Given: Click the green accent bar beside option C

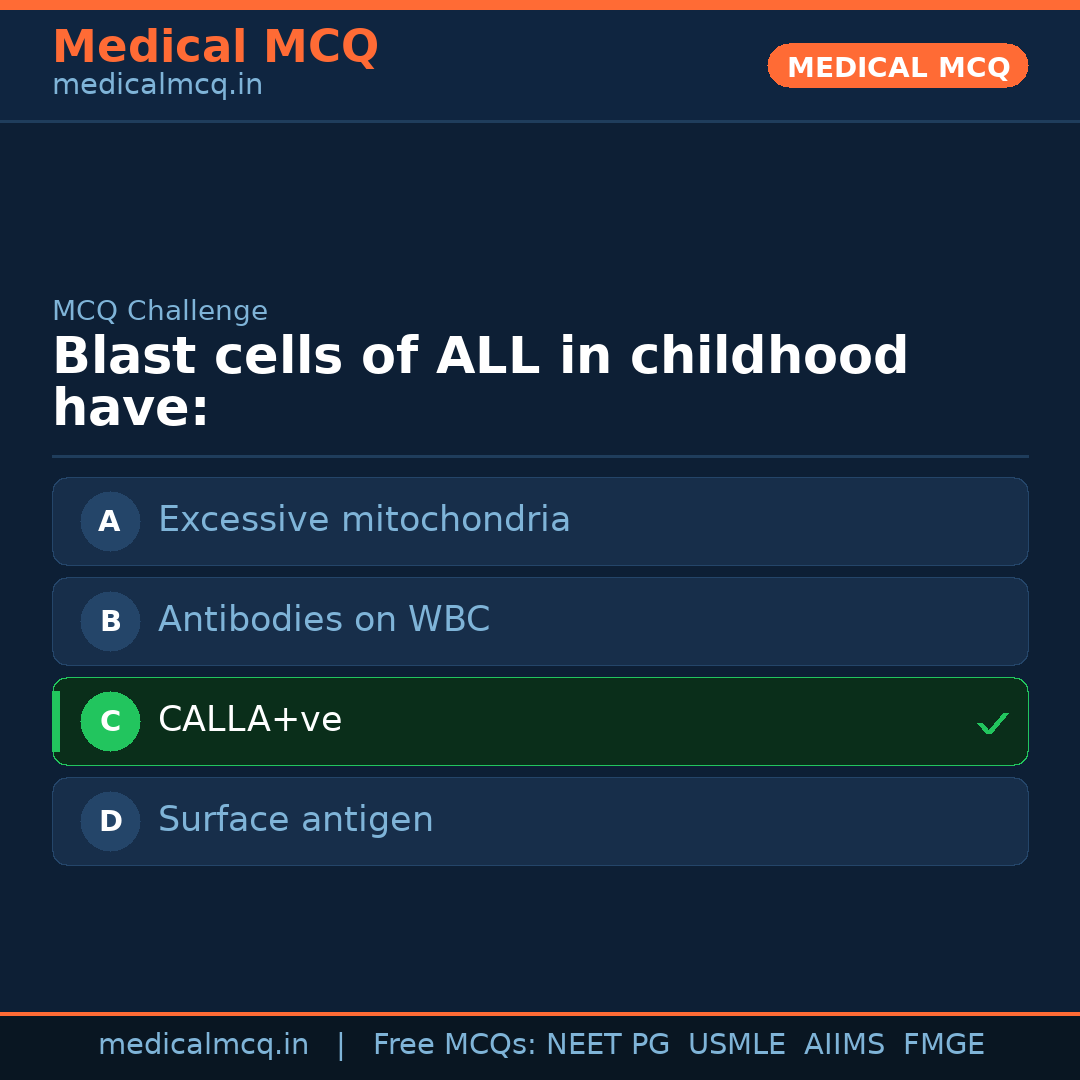Looking at the screenshot, I should (57, 721).
